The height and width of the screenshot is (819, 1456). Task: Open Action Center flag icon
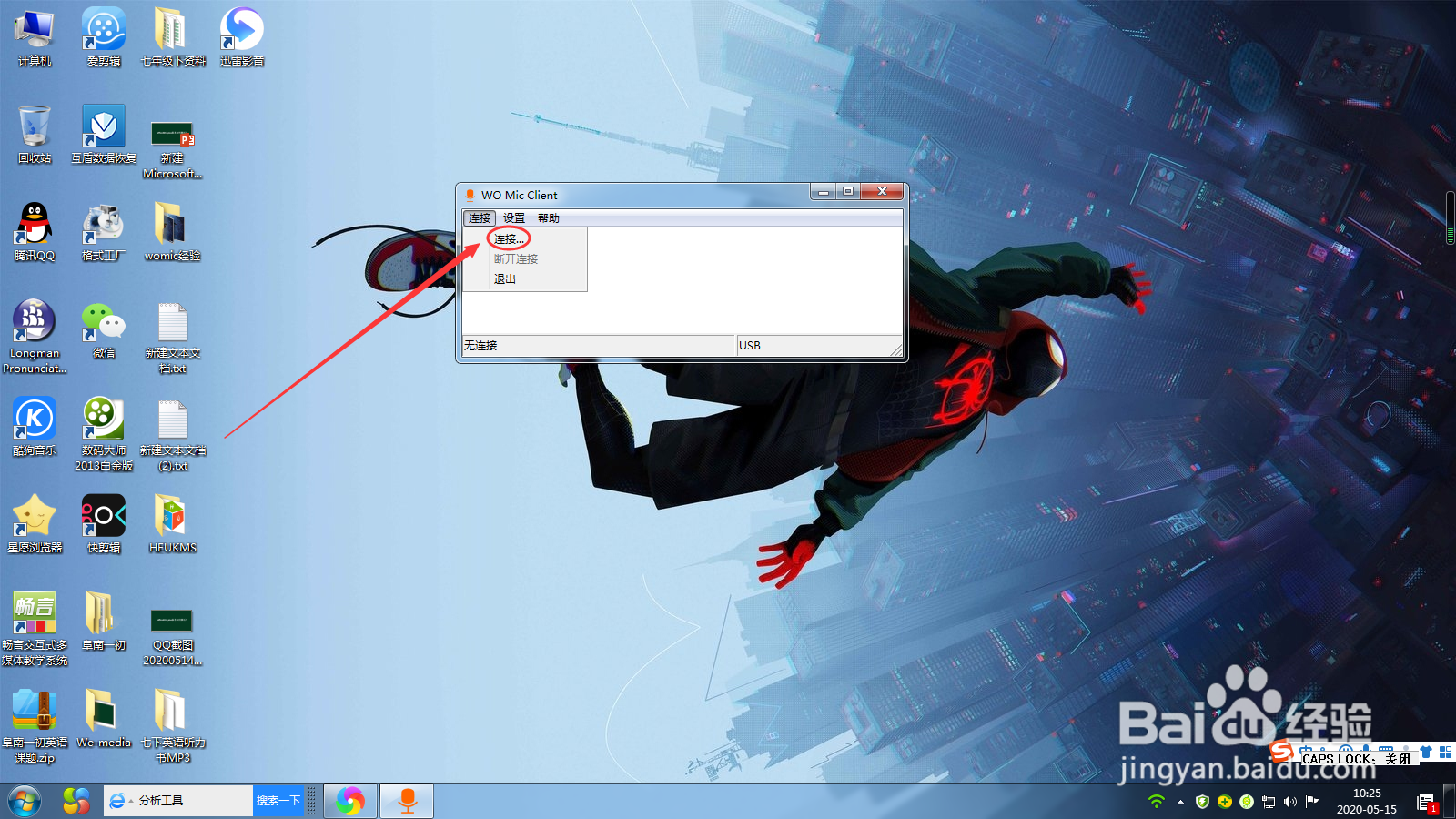[1311, 802]
